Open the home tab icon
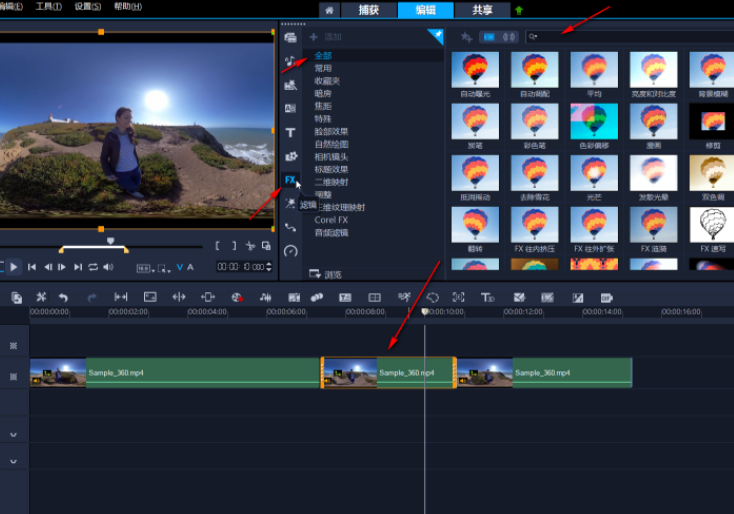734x514 pixels. pyautogui.click(x=328, y=10)
